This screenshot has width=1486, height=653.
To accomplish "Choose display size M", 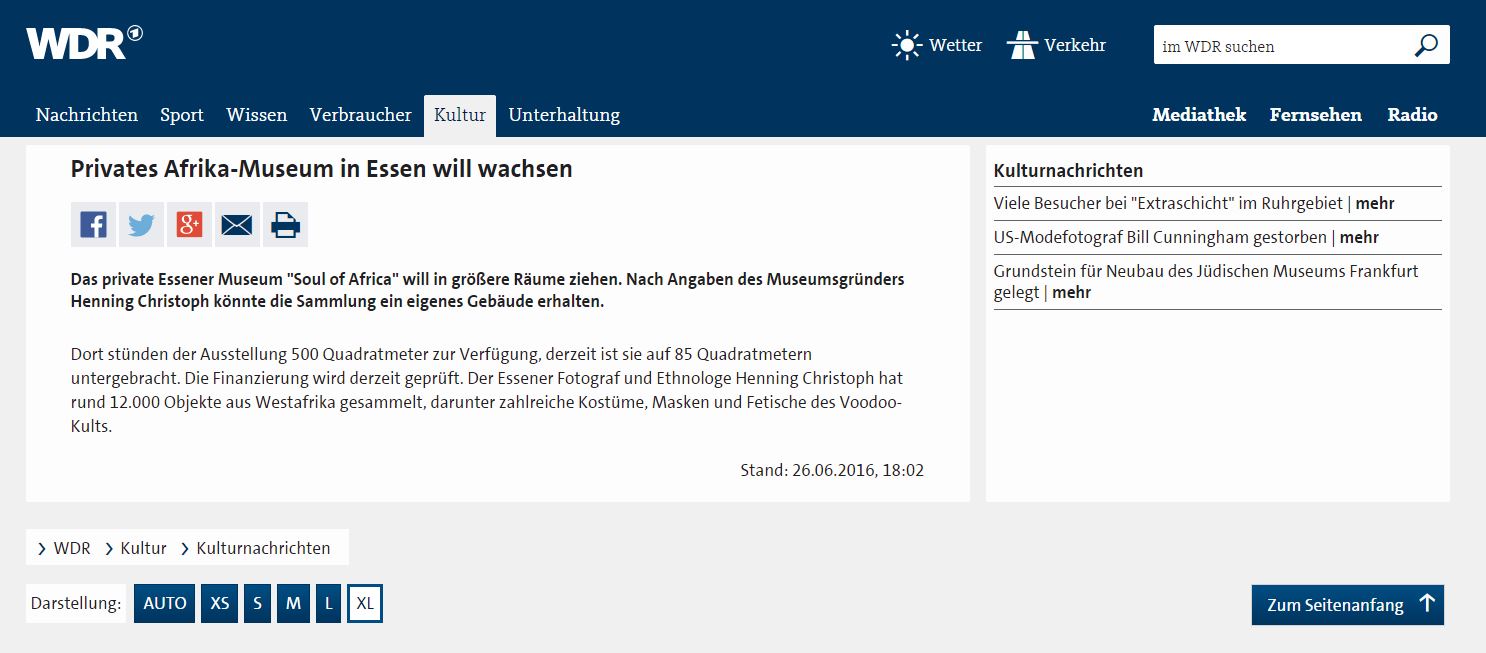I will [x=293, y=604].
